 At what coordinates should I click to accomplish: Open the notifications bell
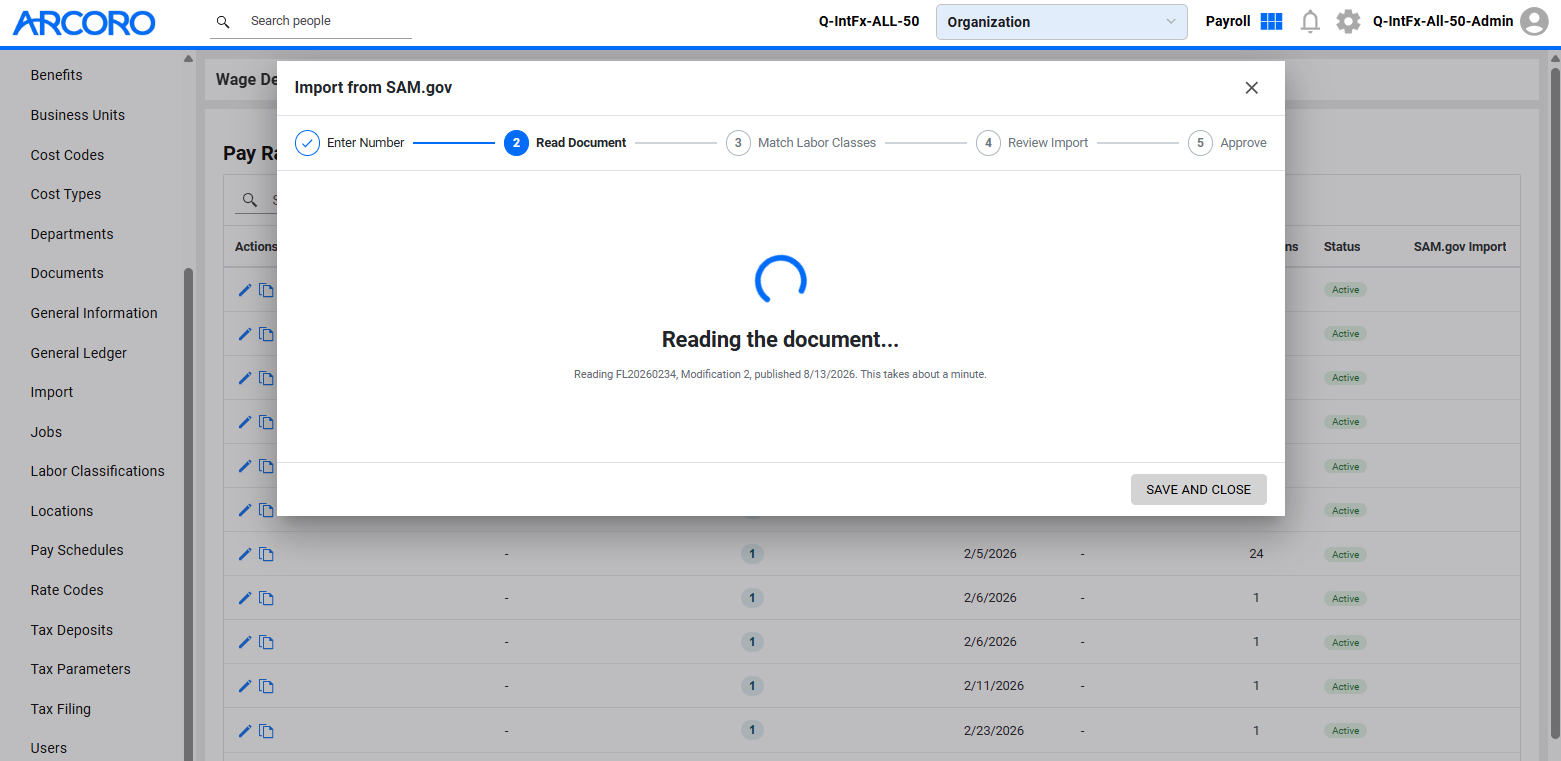tap(1310, 21)
